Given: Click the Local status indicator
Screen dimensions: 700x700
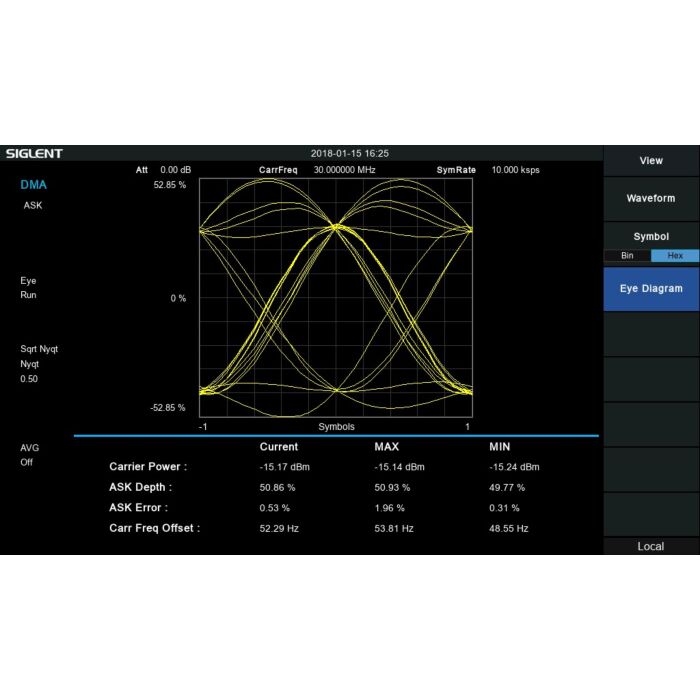Looking at the screenshot, I should 650,546.
